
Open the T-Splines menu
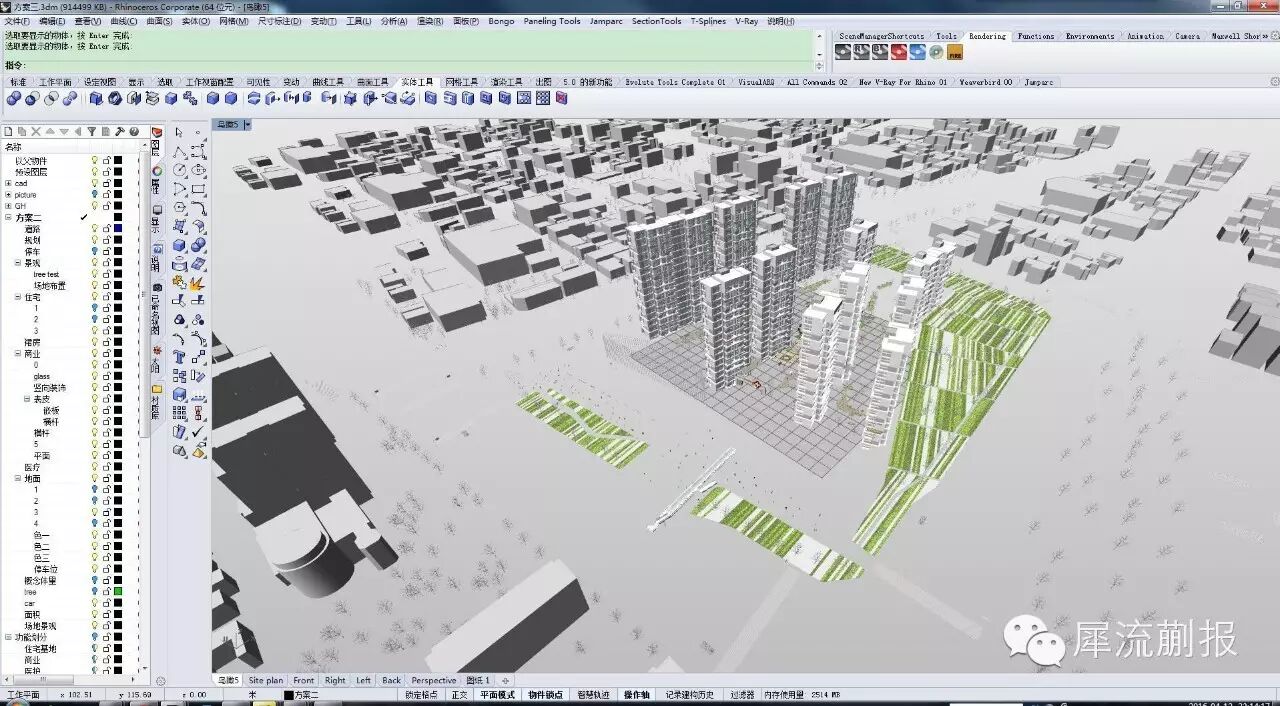(x=708, y=21)
